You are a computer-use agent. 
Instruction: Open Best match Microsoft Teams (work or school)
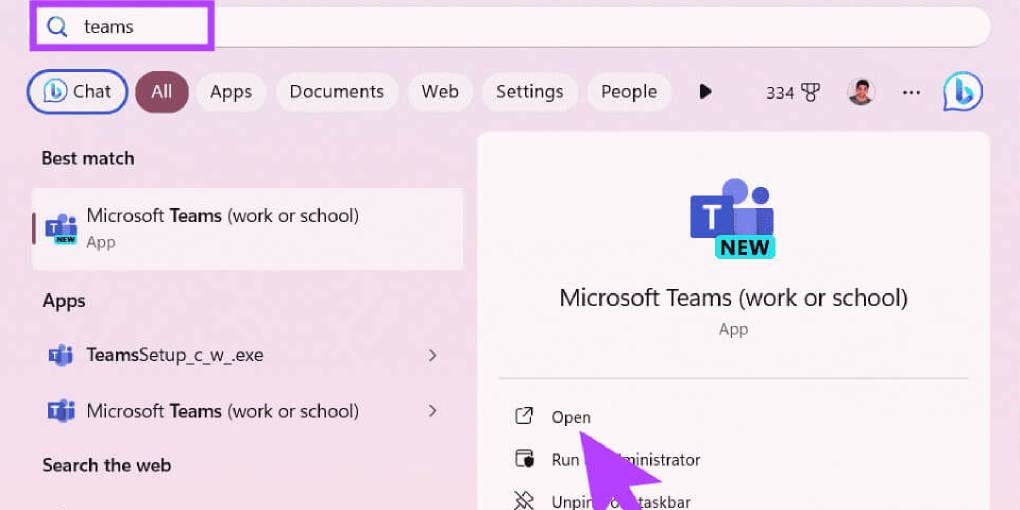click(247, 229)
